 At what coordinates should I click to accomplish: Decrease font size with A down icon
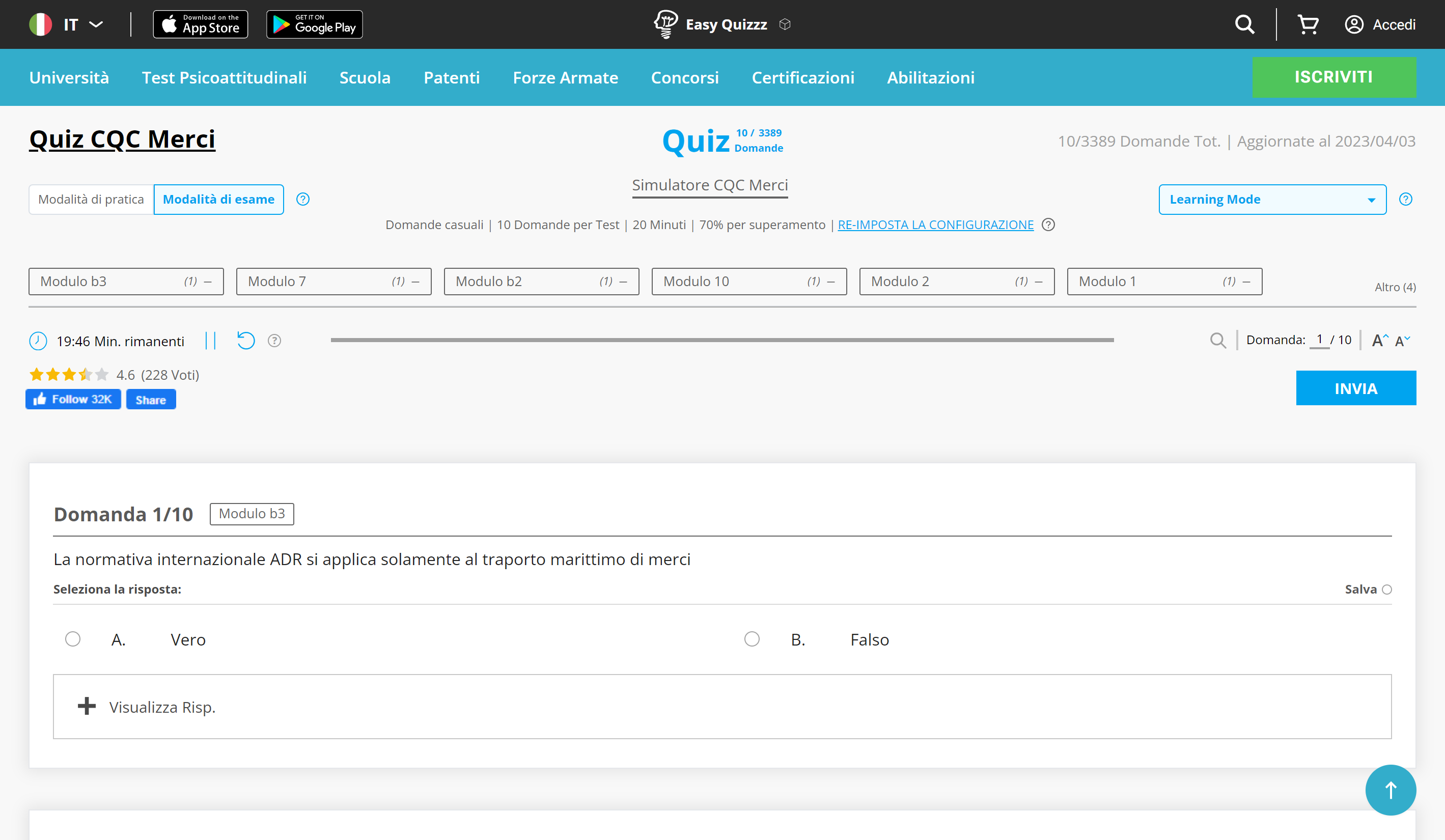click(1403, 341)
